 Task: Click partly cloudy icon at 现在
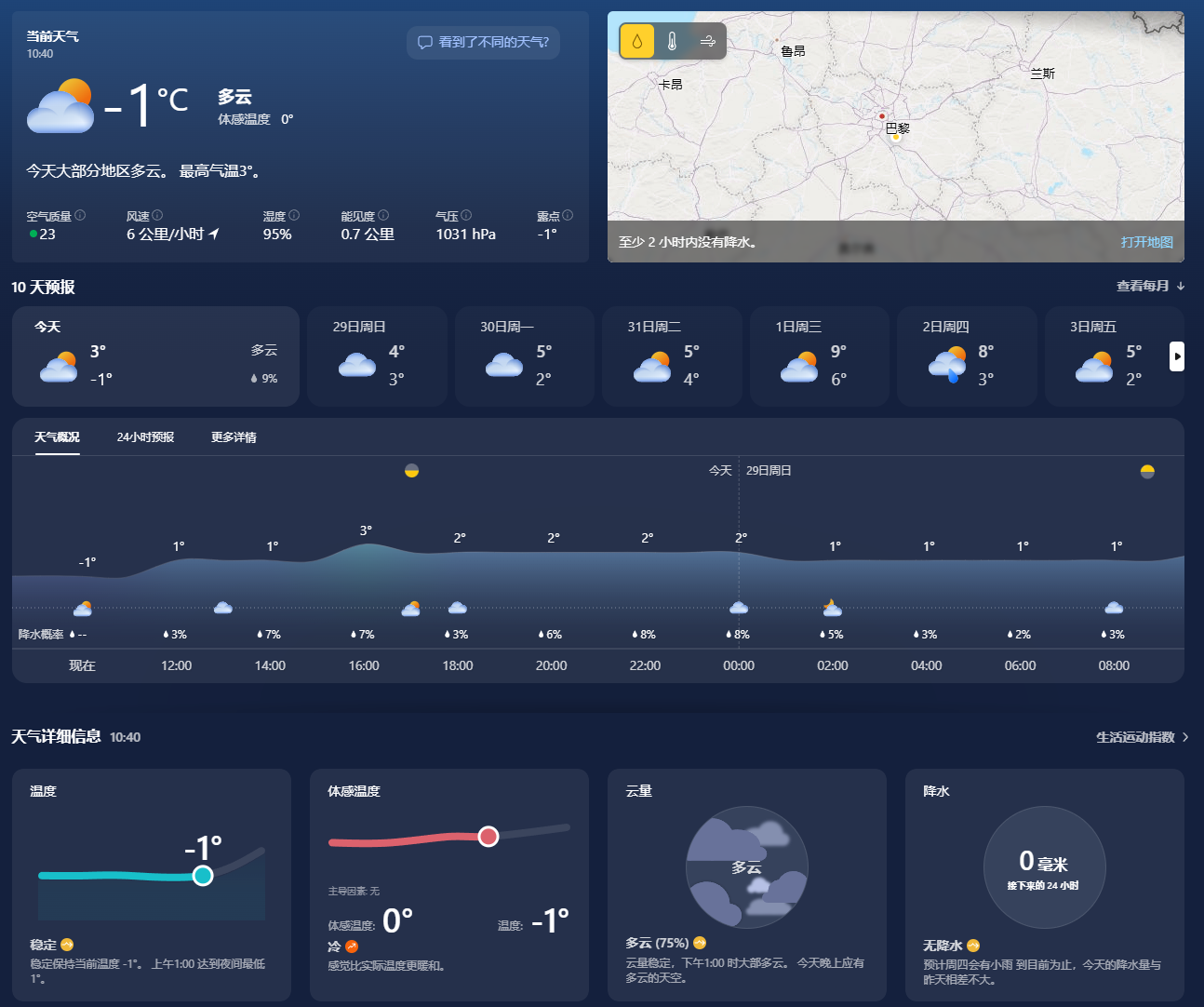point(83,609)
